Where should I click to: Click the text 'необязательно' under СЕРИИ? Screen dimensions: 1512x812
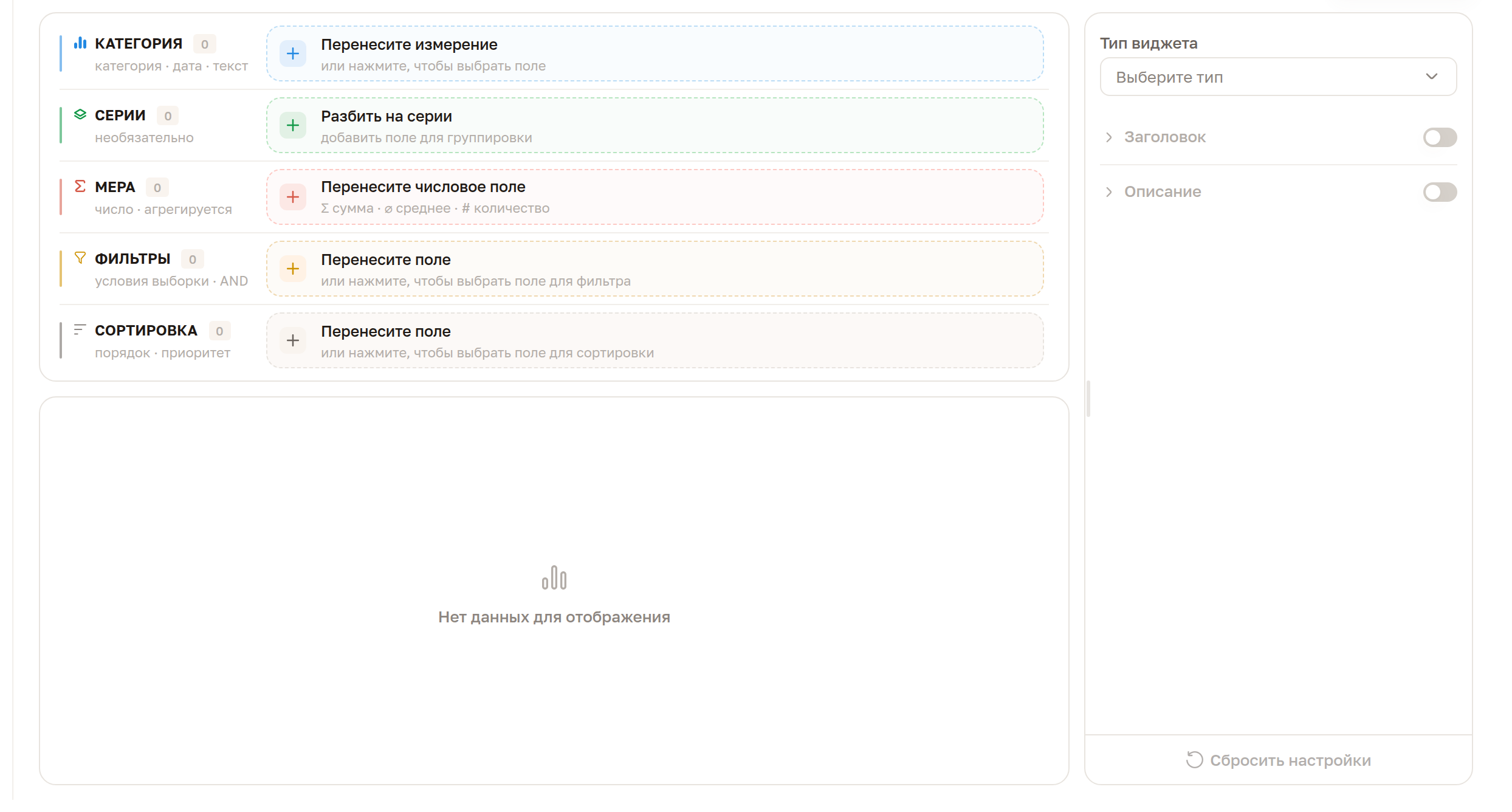144,137
